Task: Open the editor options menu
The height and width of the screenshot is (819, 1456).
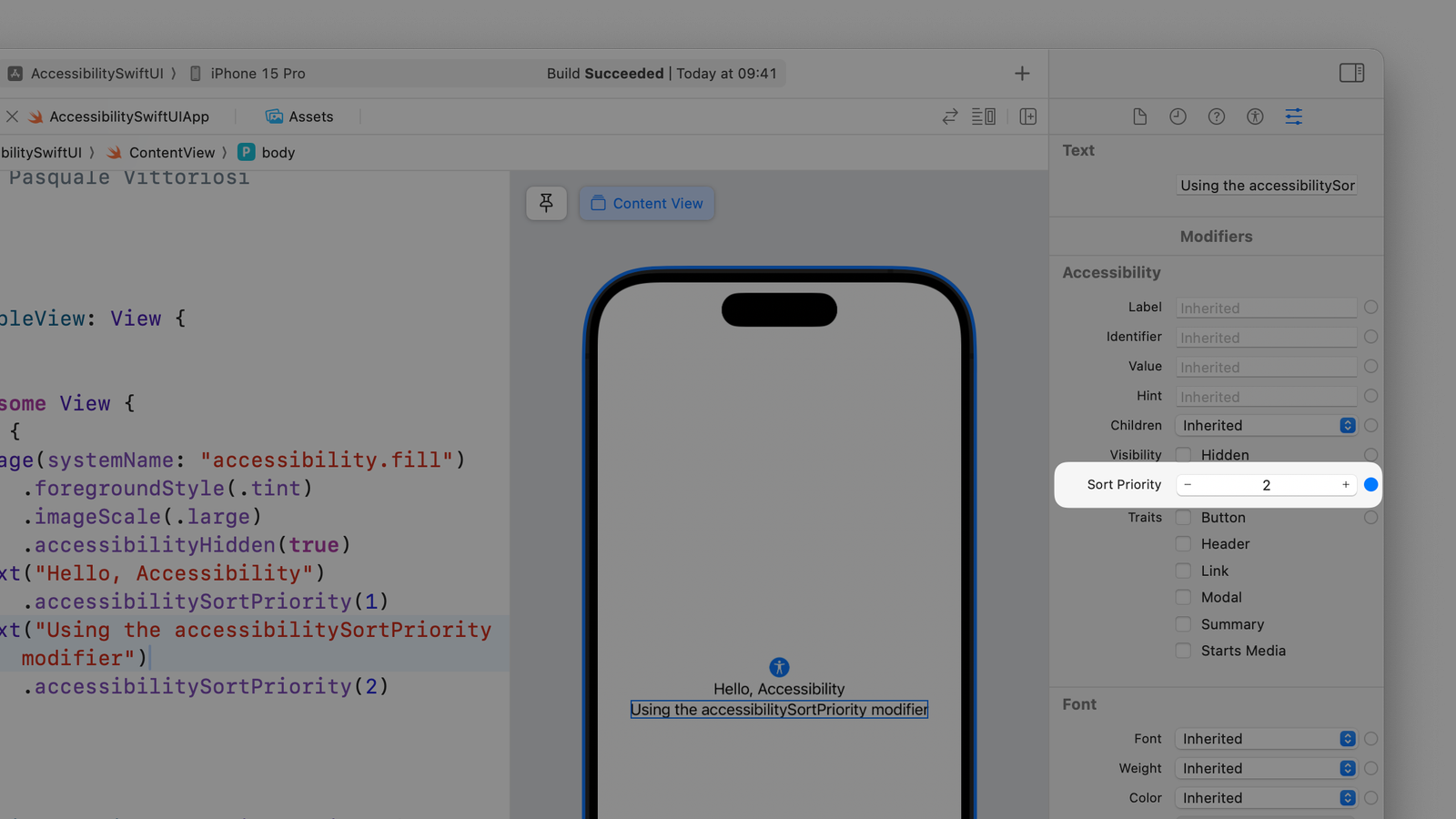Action: coord(984,116)
